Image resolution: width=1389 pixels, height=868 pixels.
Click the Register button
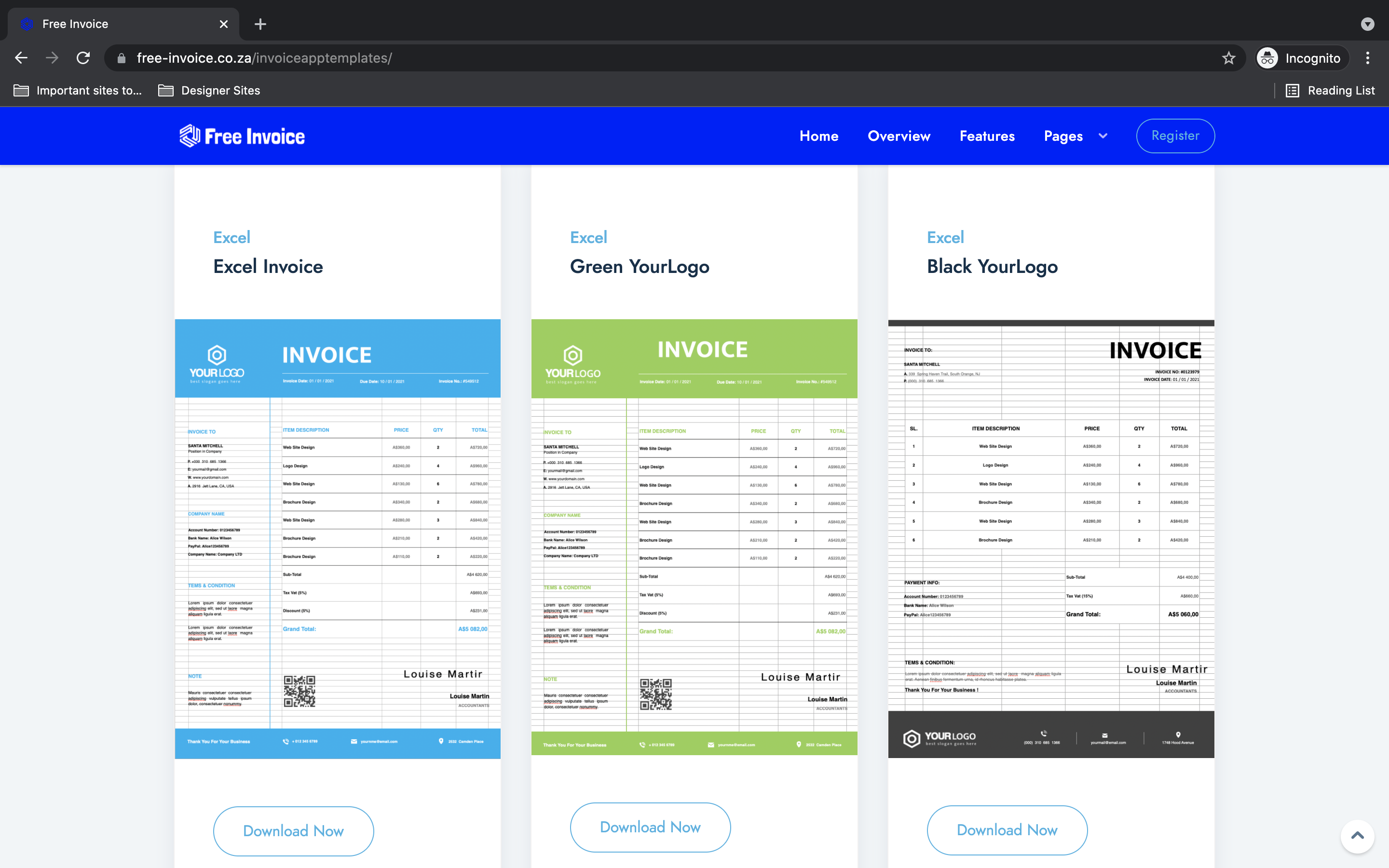click(x=1175, y=136)
